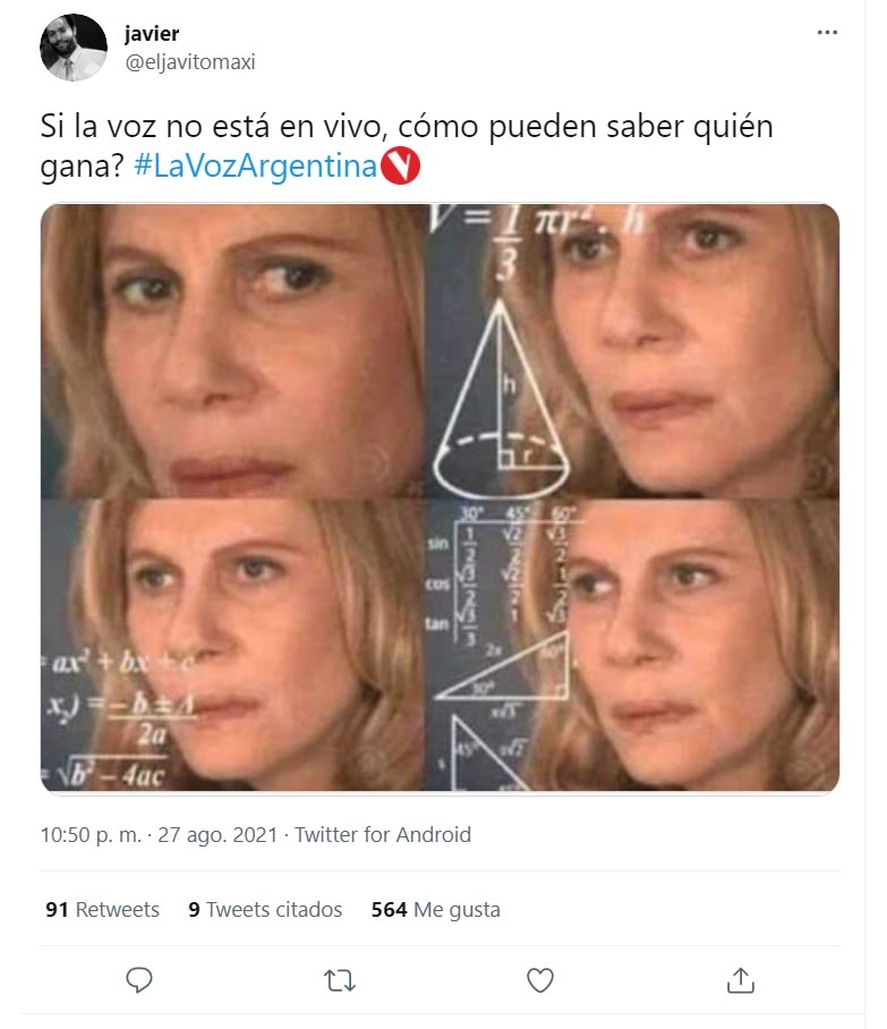Open the Twitter for Android source link
887x1029 pixels.
click(382, 835)
